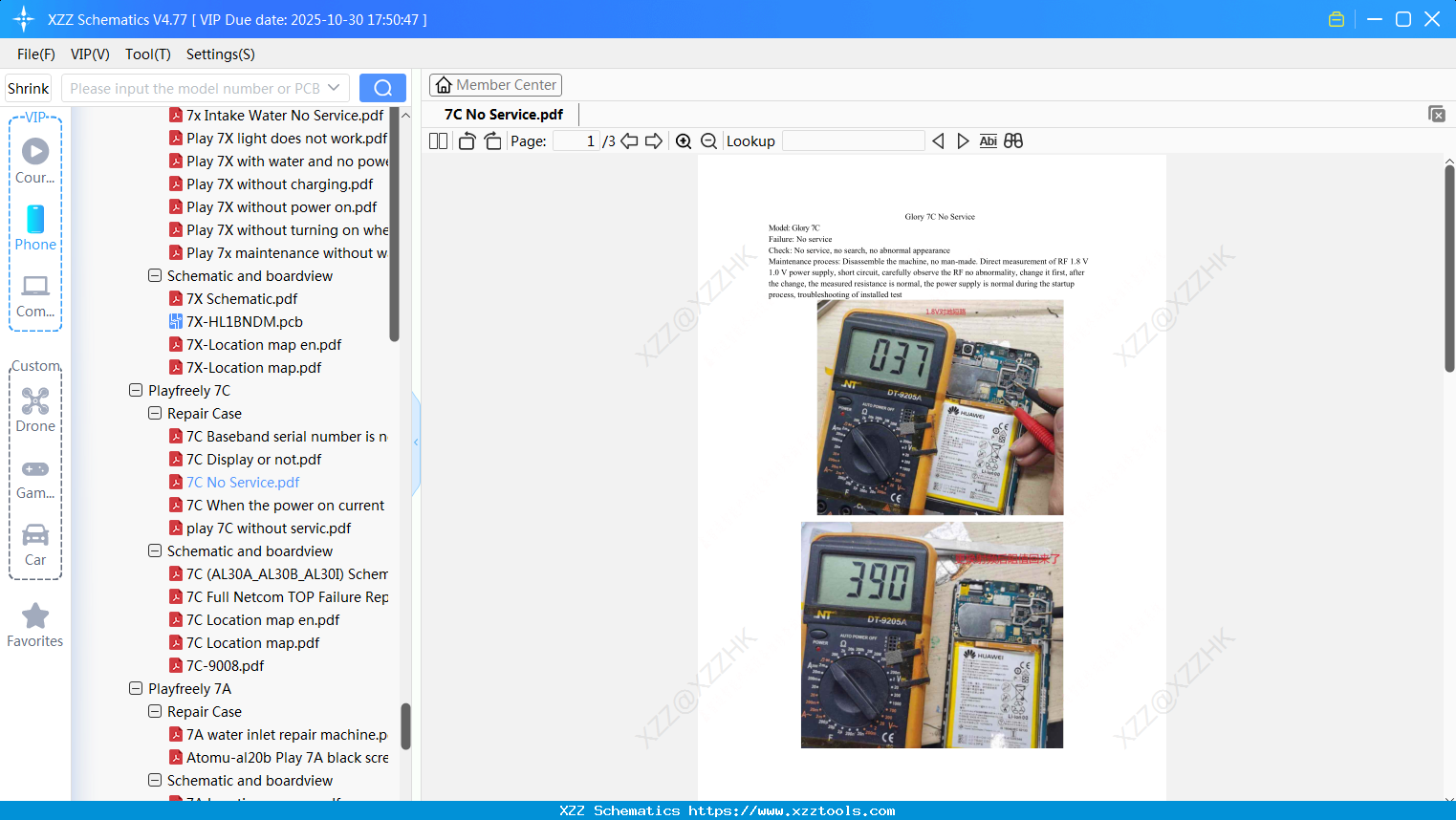Click the second multimeter photo reading 390
Viewport: 1456px width, 820px height.
click(932, 635)
